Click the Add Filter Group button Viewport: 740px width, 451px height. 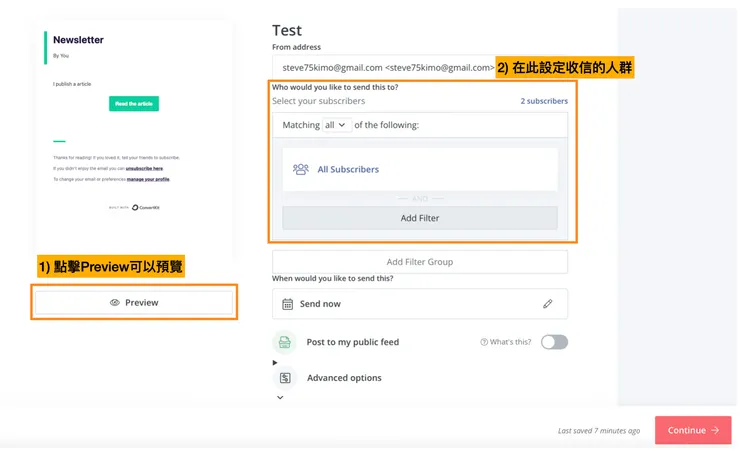(419, 262)
